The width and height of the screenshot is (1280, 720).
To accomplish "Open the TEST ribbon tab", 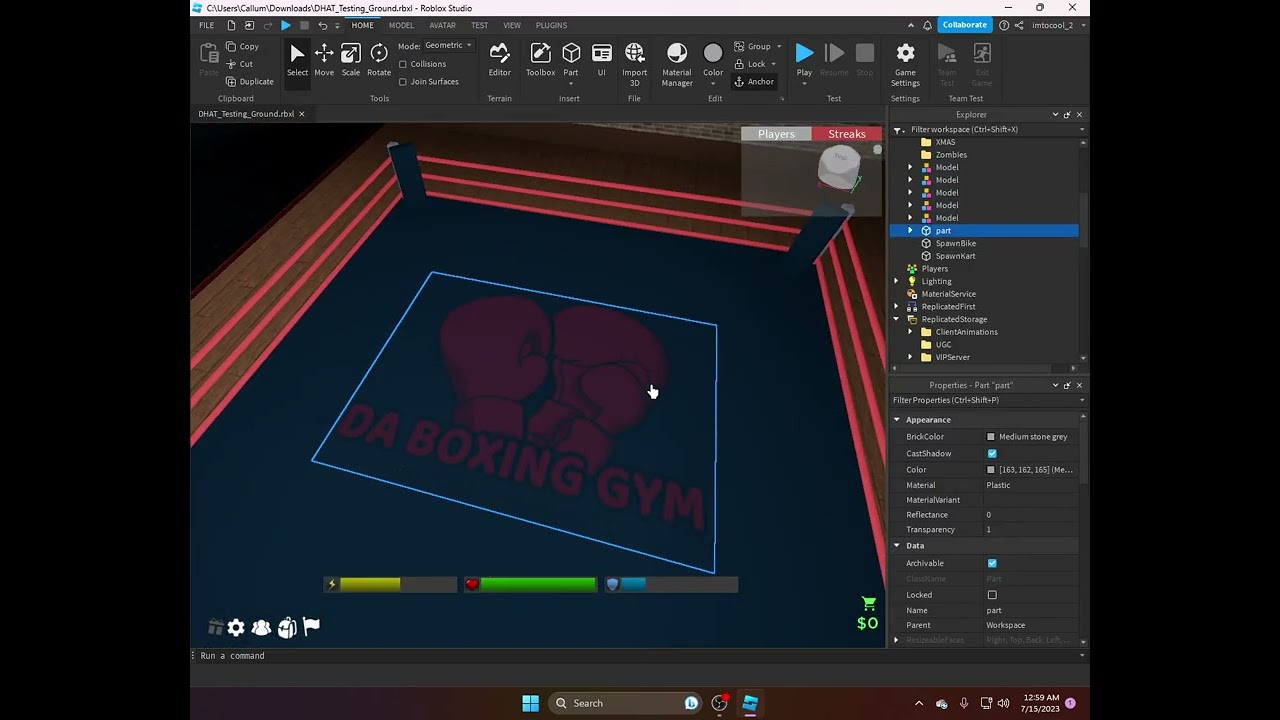I will pyautogui.click(x=480, y=25).
